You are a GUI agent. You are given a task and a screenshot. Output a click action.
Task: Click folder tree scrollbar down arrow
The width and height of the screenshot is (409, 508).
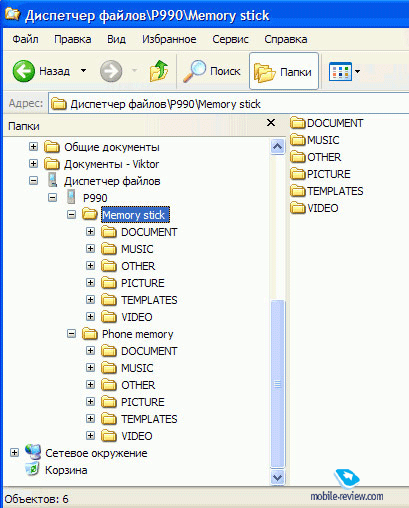tap(278, 477)
